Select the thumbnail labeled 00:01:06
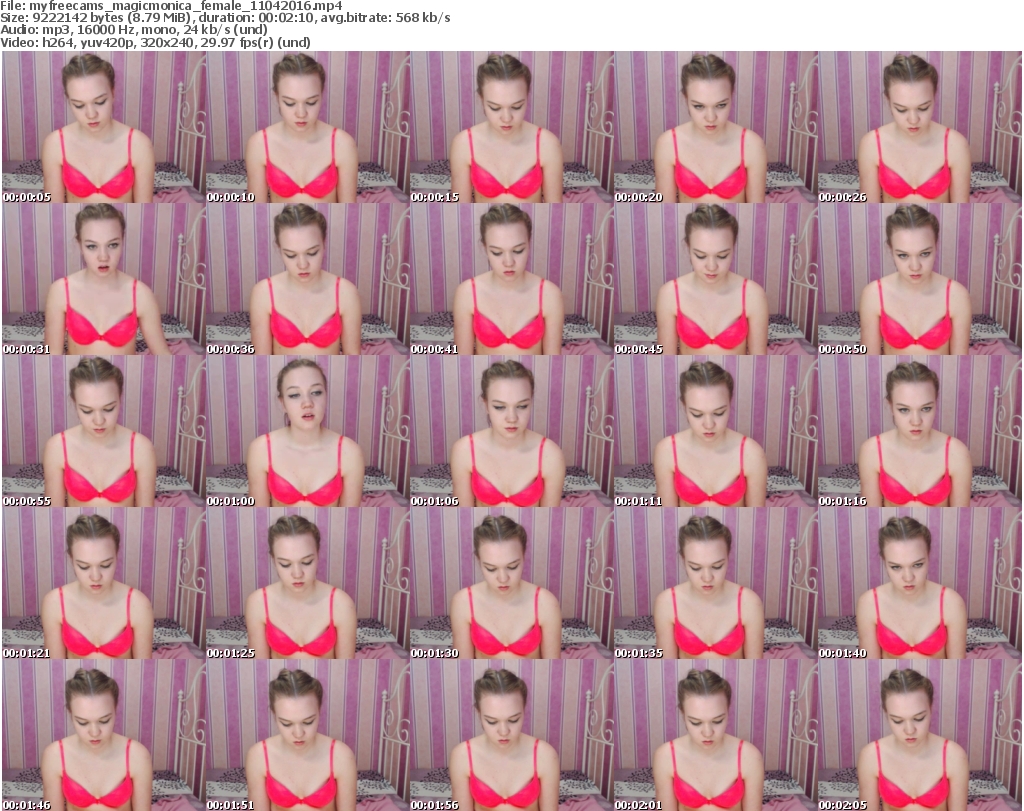 [511, 431]
